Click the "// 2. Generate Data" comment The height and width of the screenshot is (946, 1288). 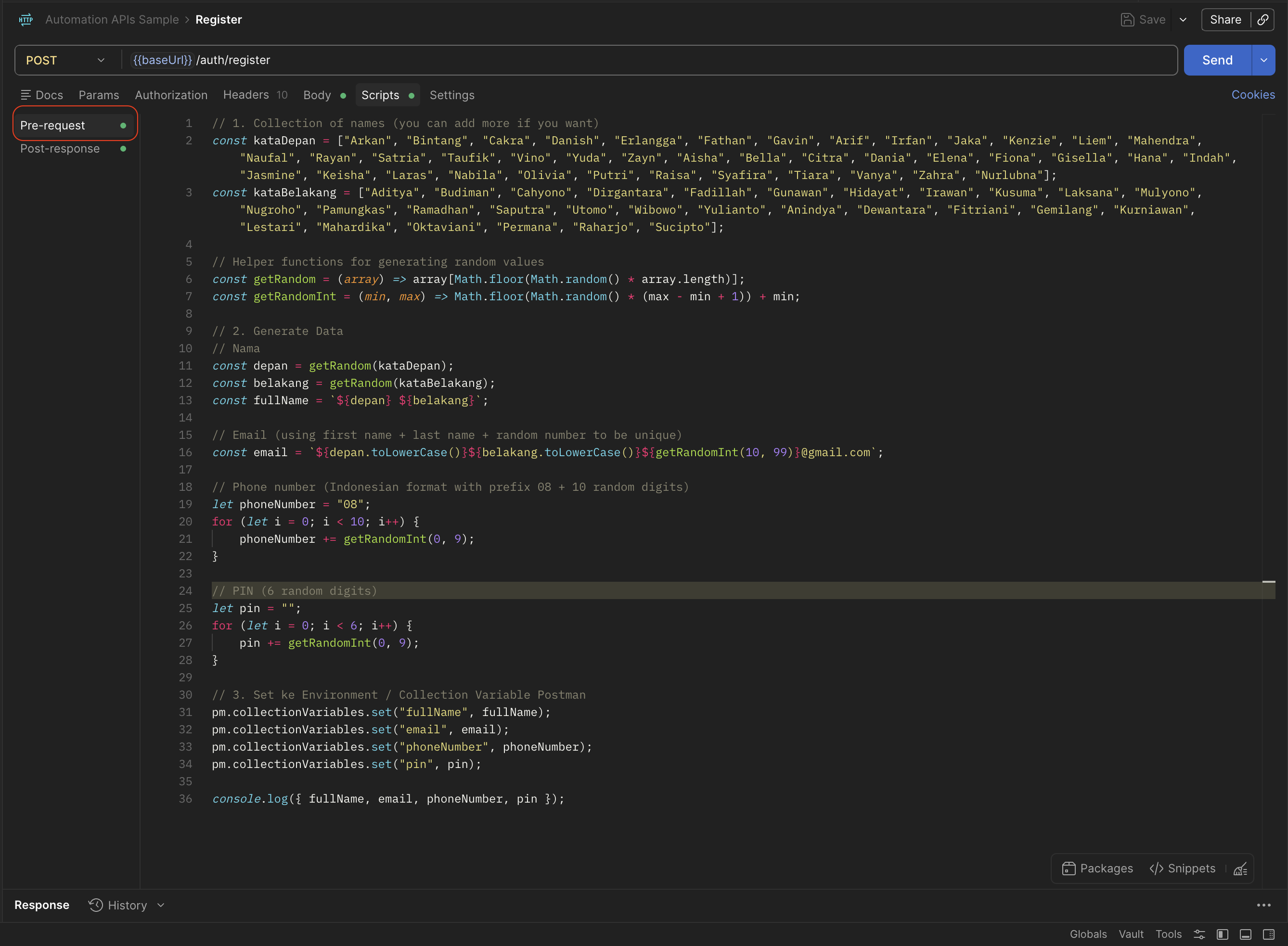pos(278,331)
